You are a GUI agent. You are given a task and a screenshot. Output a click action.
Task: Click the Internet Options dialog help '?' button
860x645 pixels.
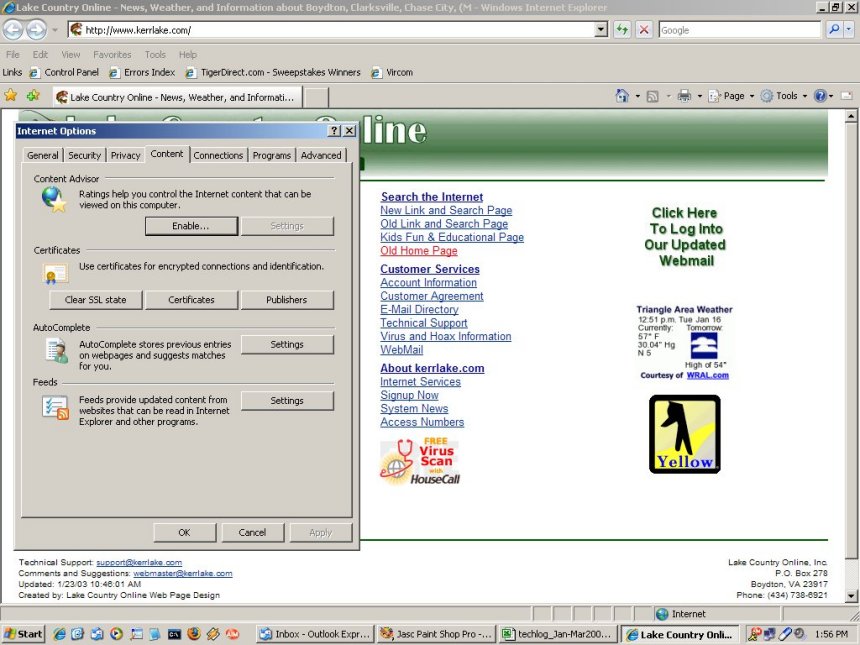(334, 131)
